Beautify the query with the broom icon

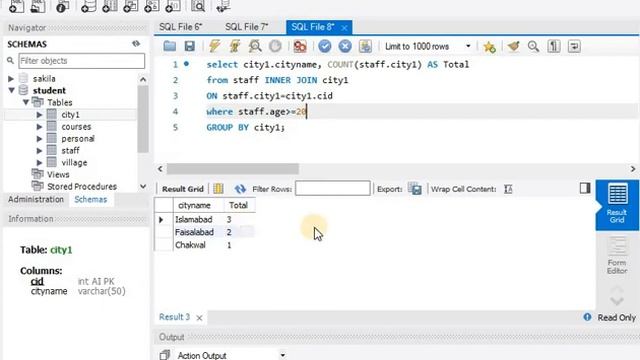click(513, 46)
